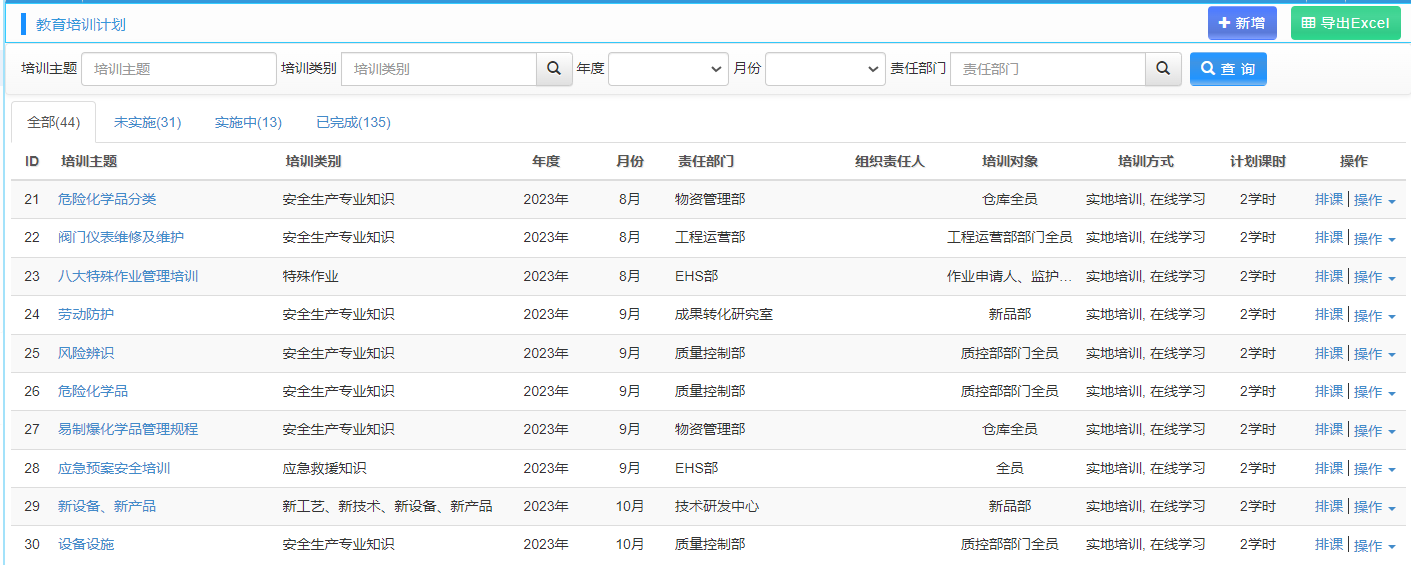Click the search icon beside 培训类别 field
Image resolution: width=1411 pixels, height=565 pixels.
554,69
